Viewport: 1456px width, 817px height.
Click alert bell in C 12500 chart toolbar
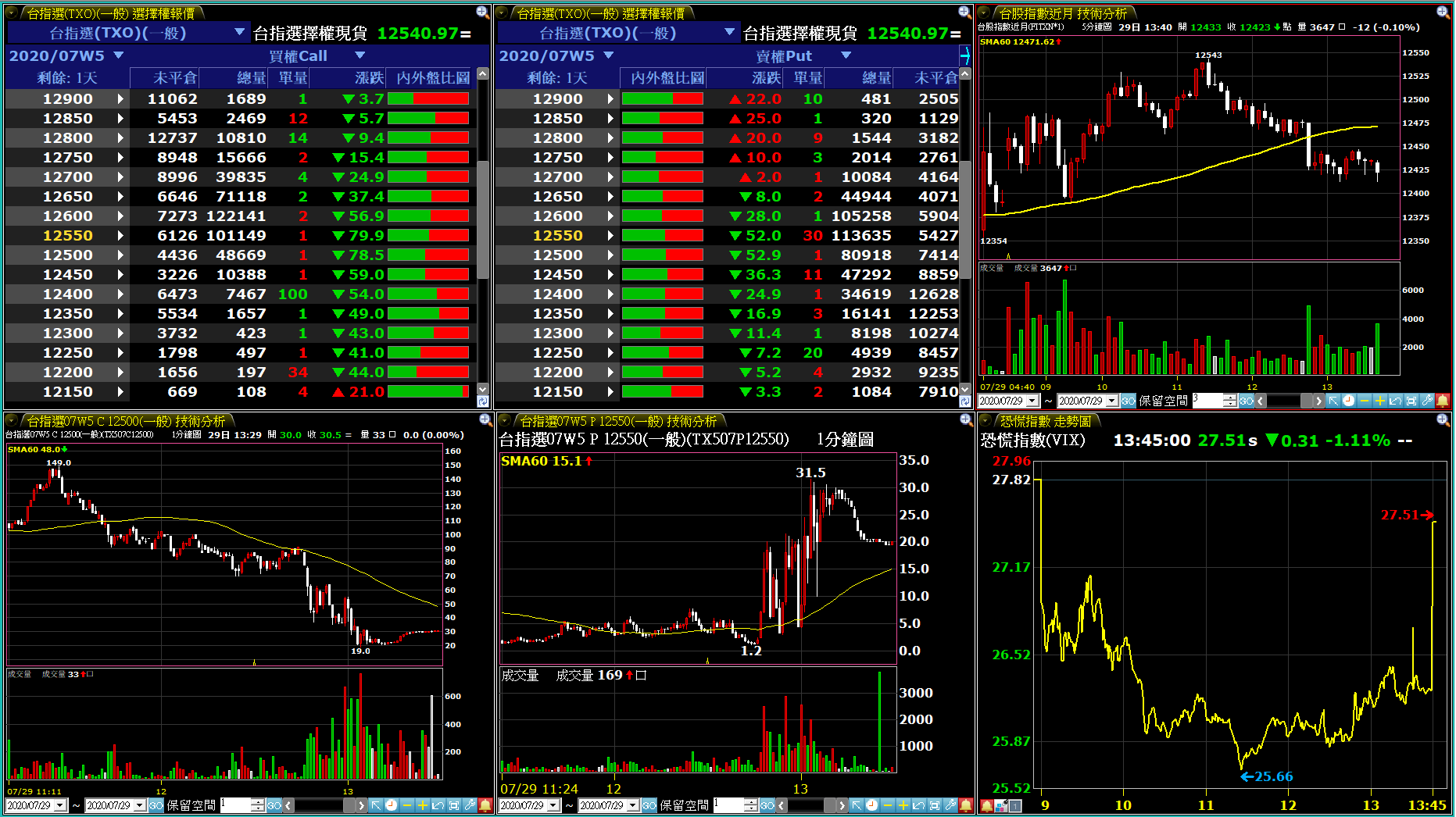485,805
